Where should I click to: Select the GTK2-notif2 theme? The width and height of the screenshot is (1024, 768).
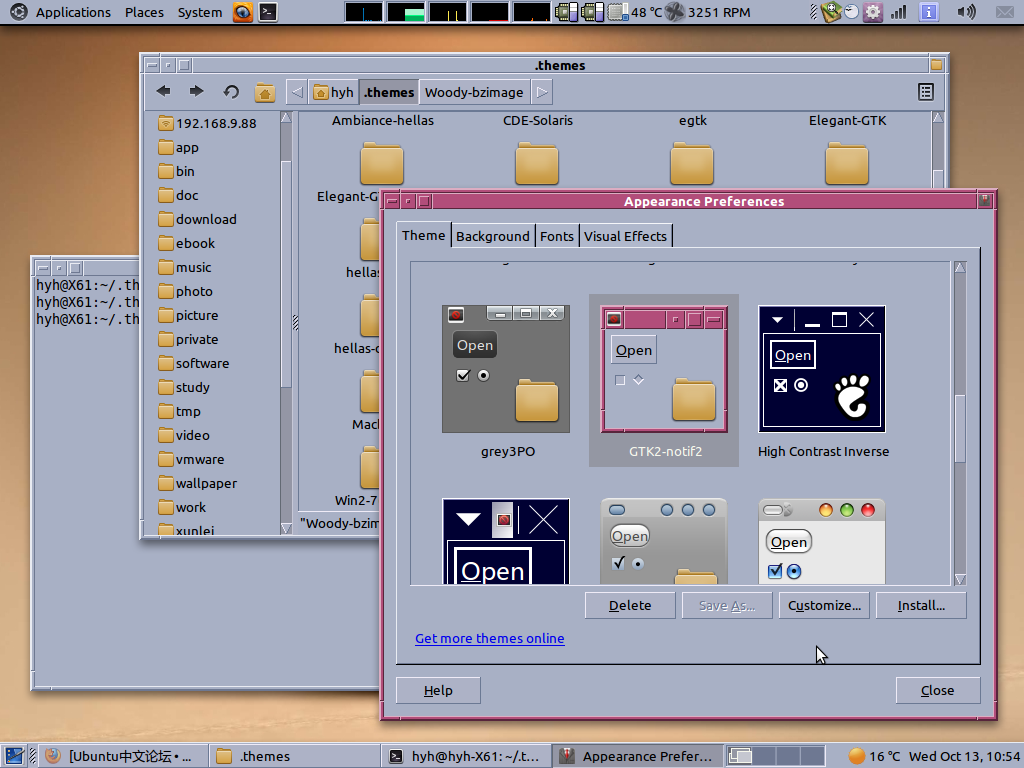click(x=664, y=381)
